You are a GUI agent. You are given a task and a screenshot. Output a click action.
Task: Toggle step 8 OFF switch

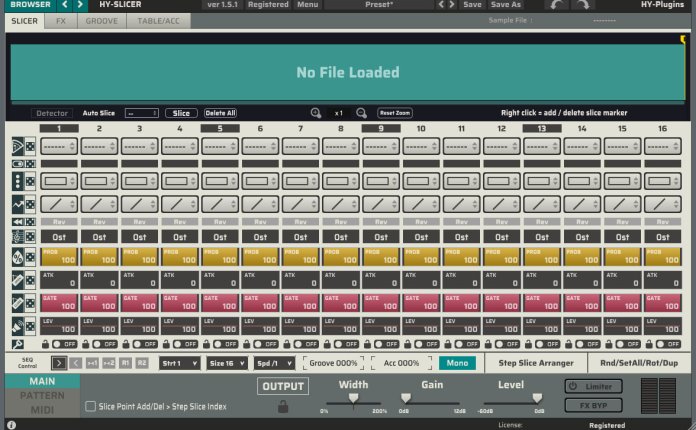point(346,344)
